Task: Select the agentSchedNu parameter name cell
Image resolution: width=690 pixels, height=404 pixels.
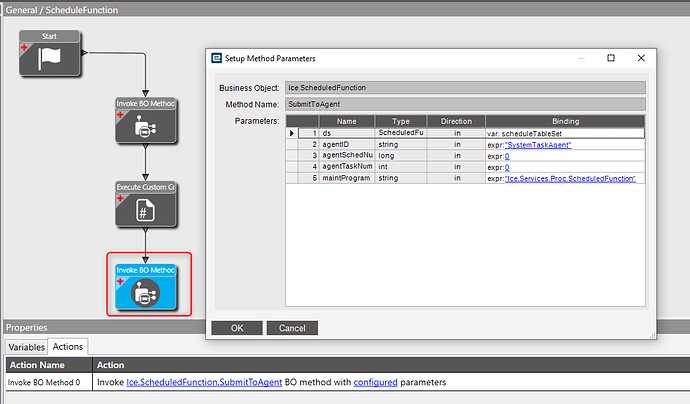Action: pos(347,155)
